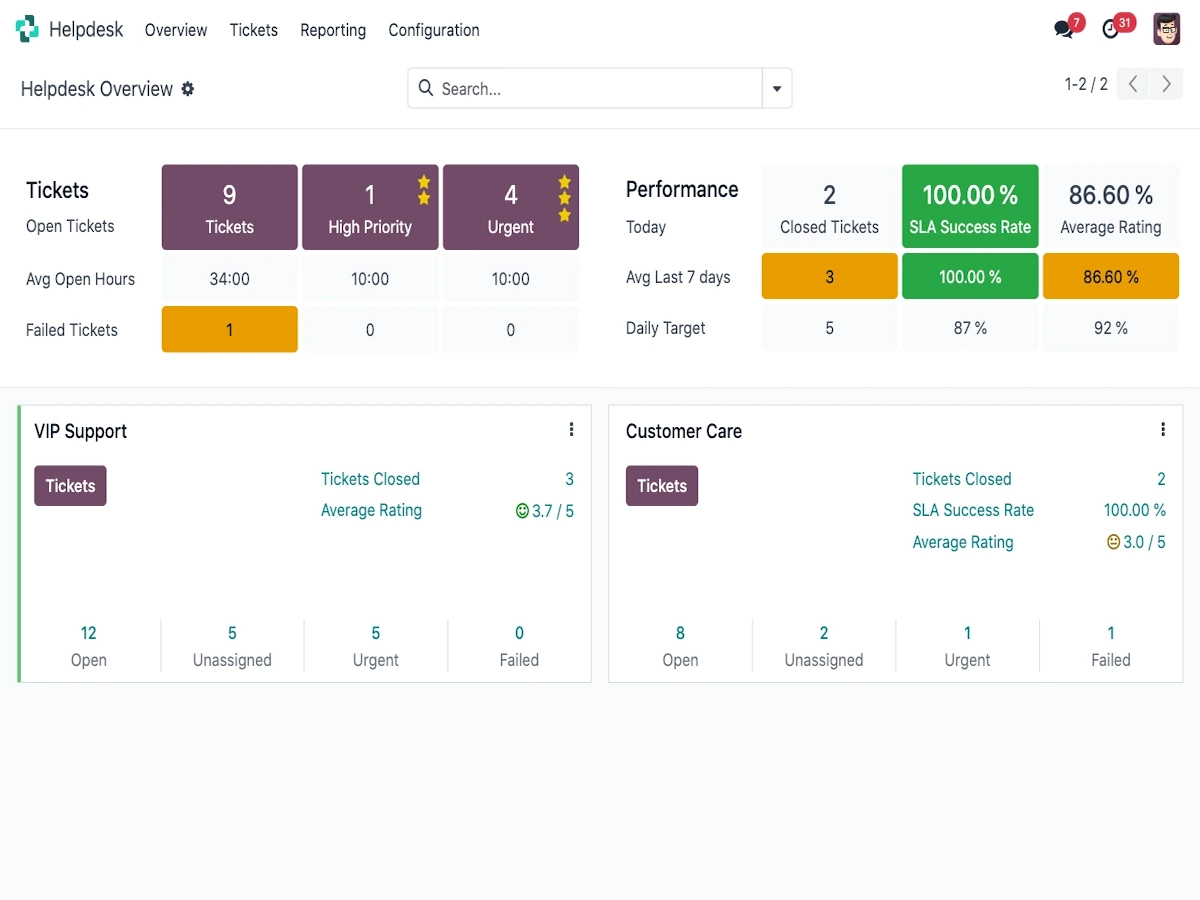This screenshot has width=1200, height=900.
Task: Click Tickets button in VIP Support card
Action: [70, 486]
